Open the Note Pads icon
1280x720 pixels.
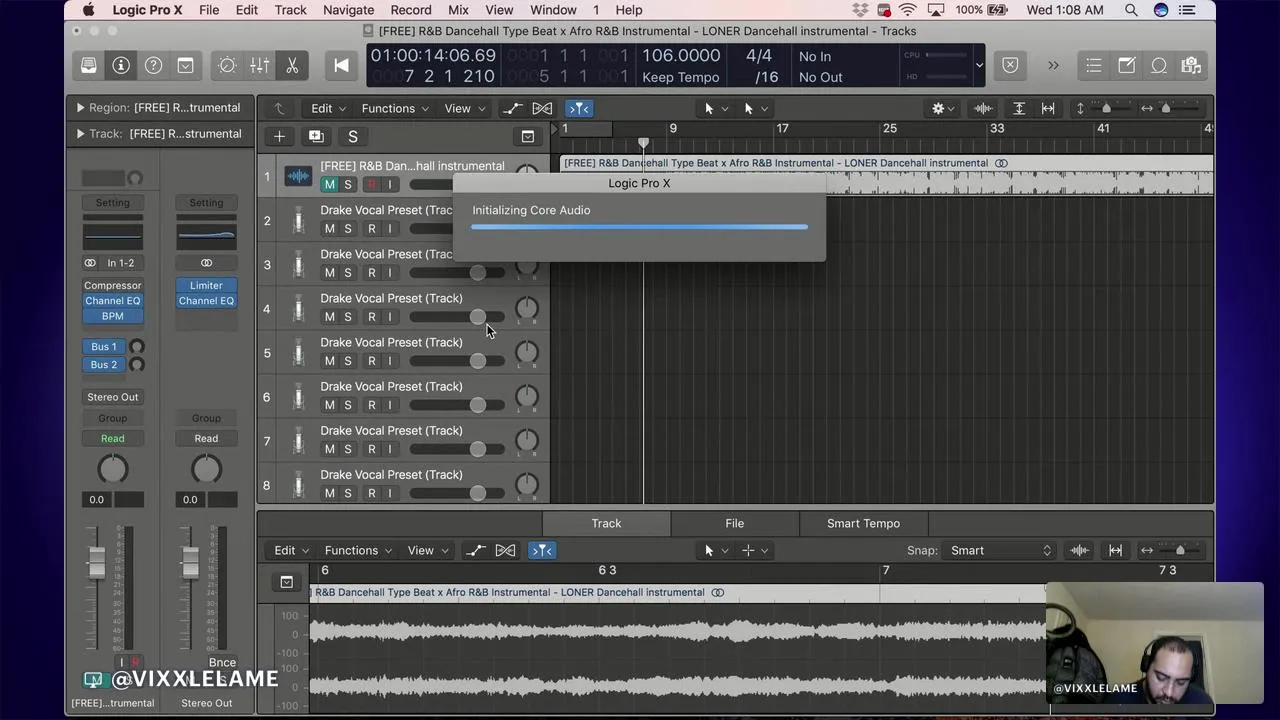[1127, 66]
